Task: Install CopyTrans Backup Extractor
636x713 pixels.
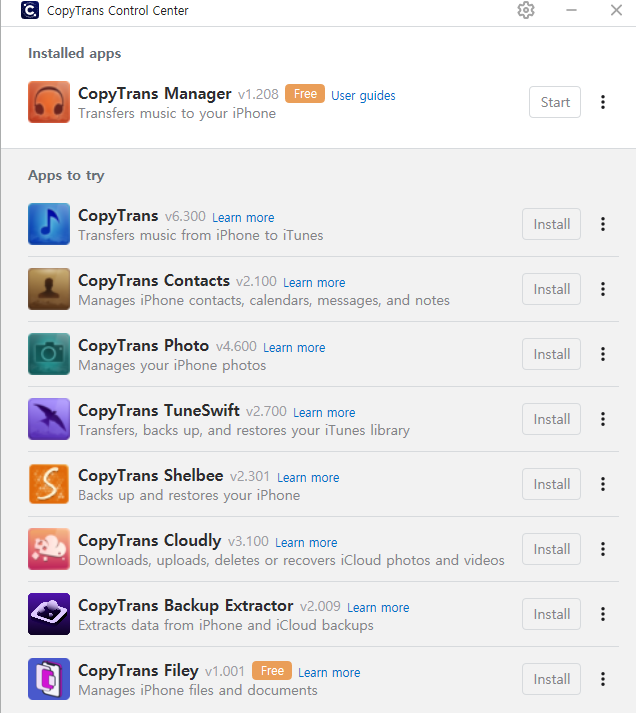Action: 551,614
